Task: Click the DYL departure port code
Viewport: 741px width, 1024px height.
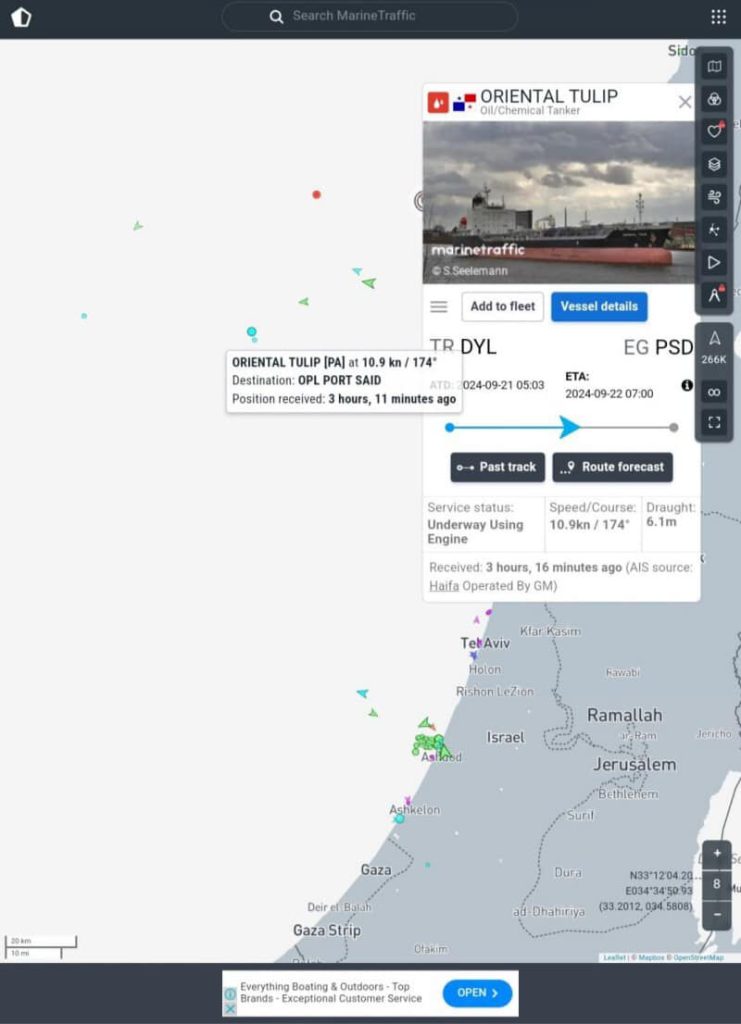Action: pyautogui.click(x=478, y=347)
